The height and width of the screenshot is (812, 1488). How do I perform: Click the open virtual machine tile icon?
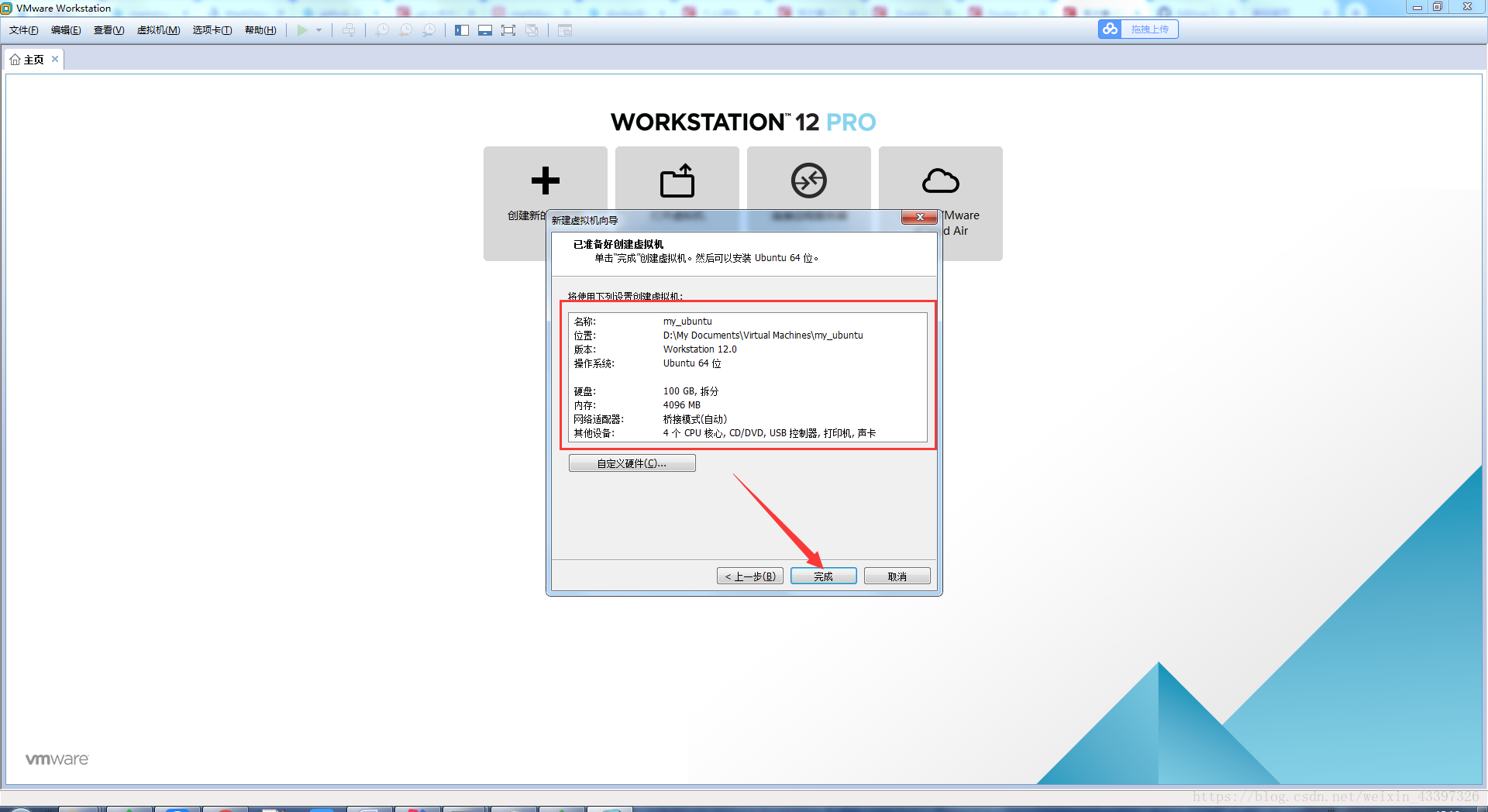click(x=677, y=181)
